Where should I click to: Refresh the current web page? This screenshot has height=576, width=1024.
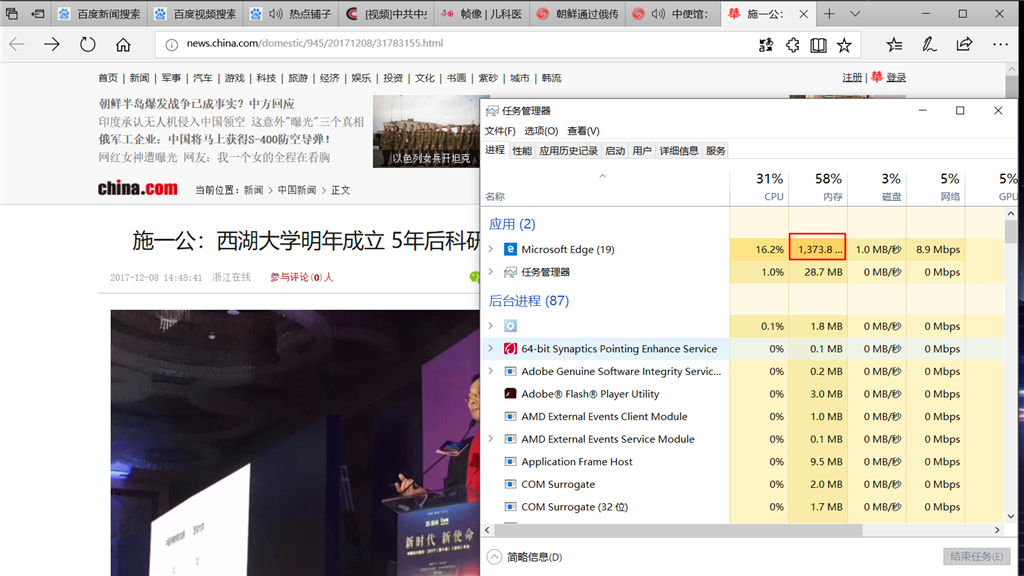coord(88,44)
